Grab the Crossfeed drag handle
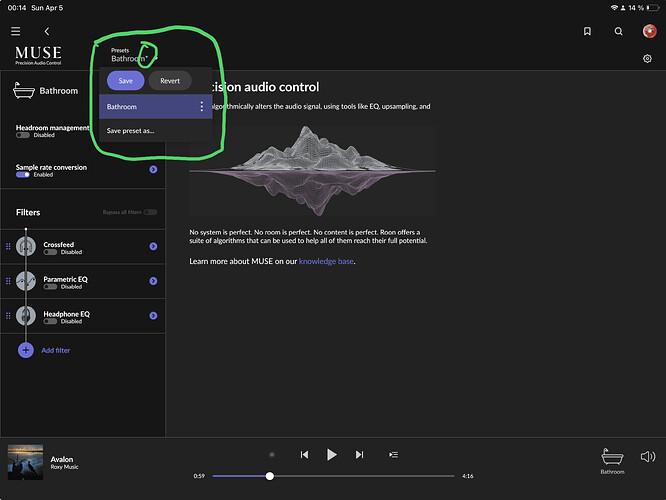Screen dimensions: 666x500 8,246
